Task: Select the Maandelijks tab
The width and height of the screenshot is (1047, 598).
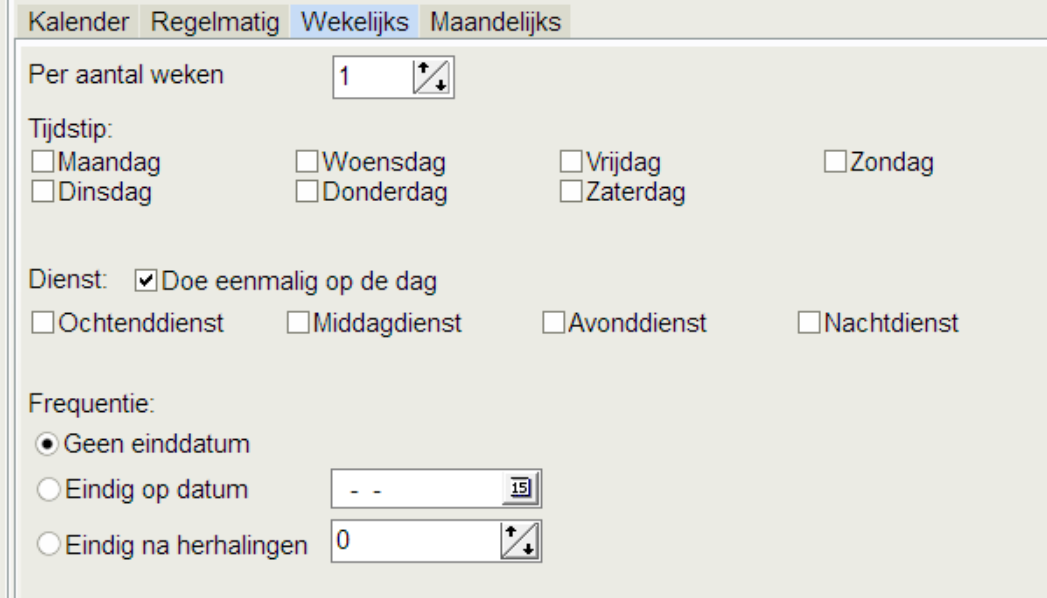Action: [x=495, y=22]
